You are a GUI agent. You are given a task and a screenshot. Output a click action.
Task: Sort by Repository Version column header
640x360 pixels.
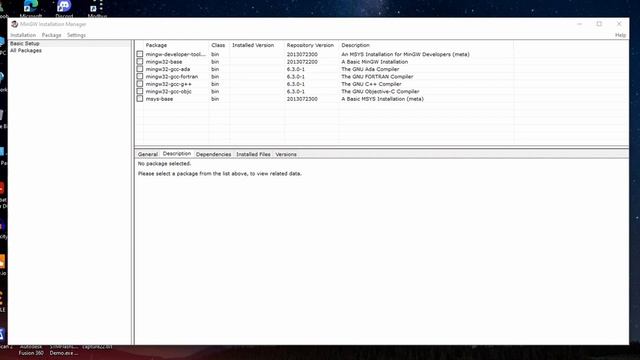311,45
